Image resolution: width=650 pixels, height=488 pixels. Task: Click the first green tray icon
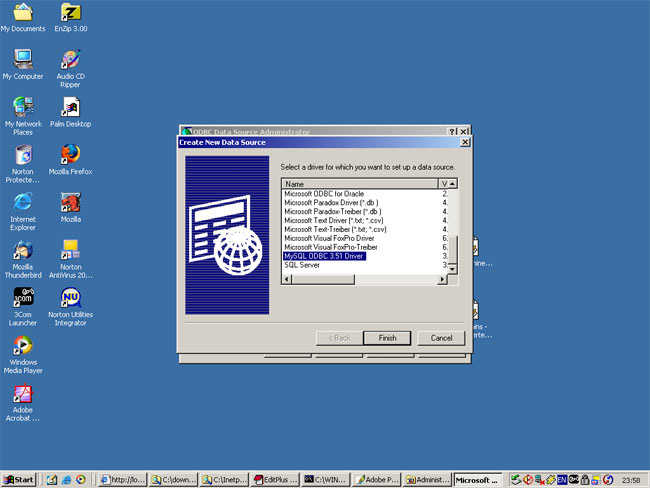point(516,480)
